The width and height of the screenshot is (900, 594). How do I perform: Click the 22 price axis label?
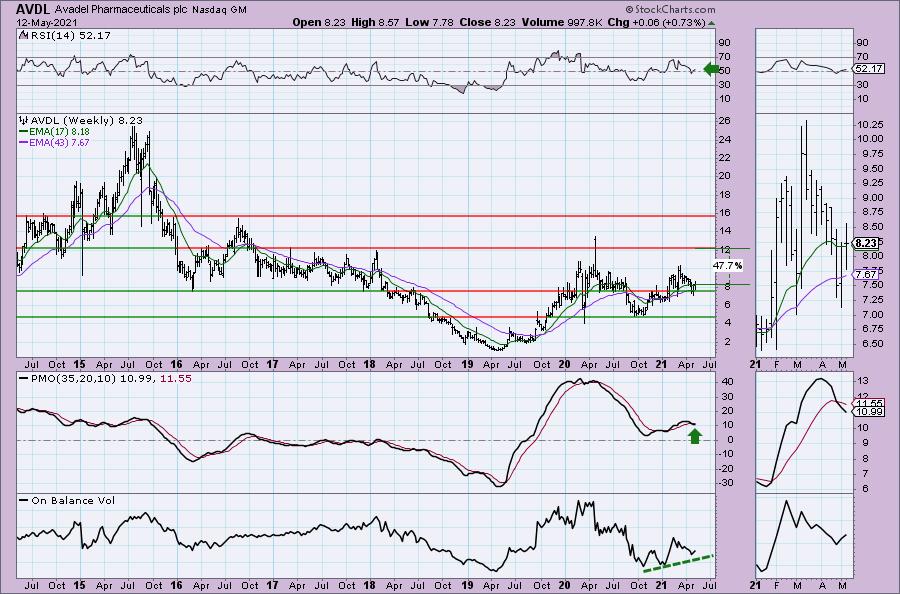726,158
